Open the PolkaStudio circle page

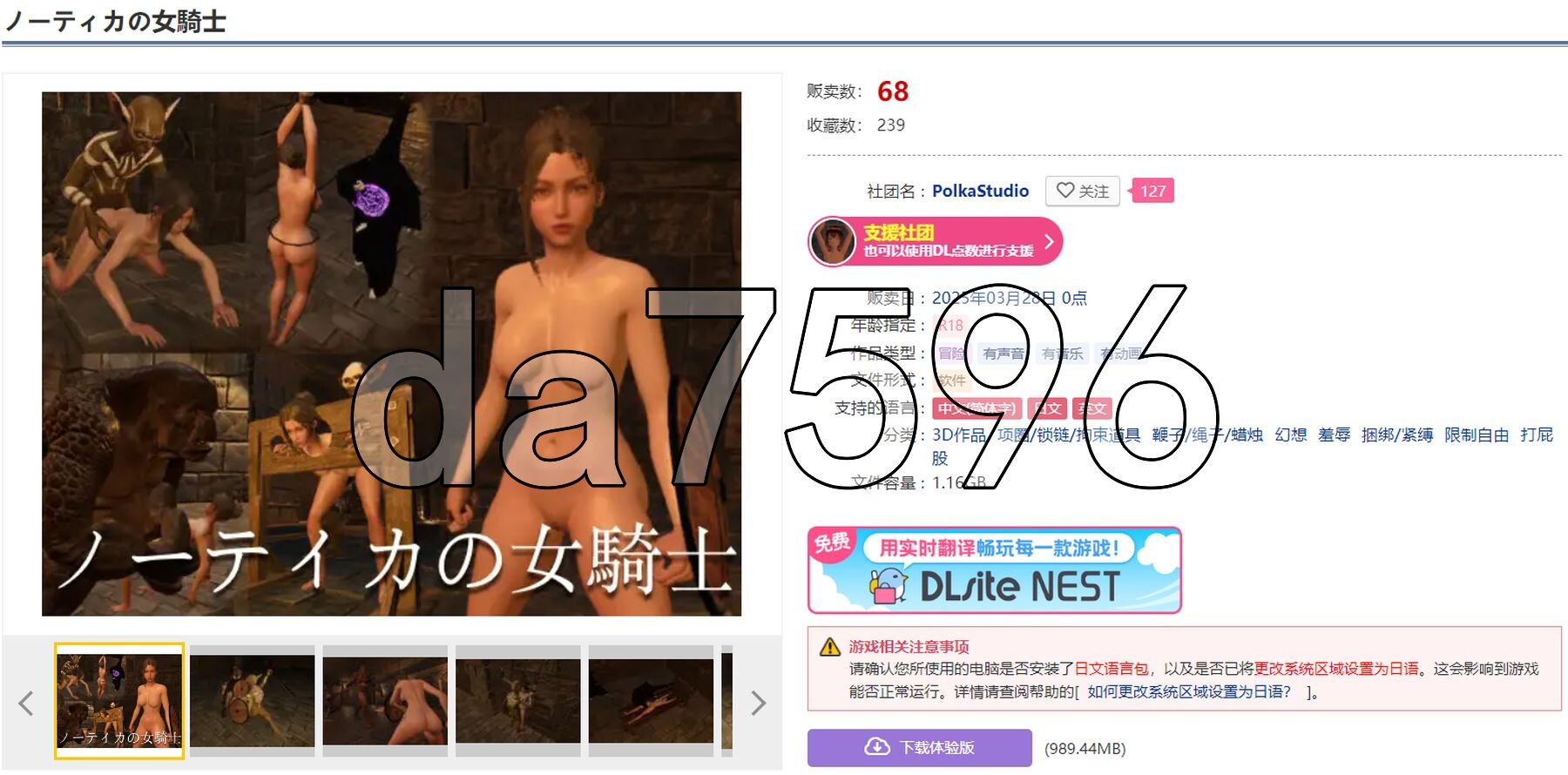point(980,191)
